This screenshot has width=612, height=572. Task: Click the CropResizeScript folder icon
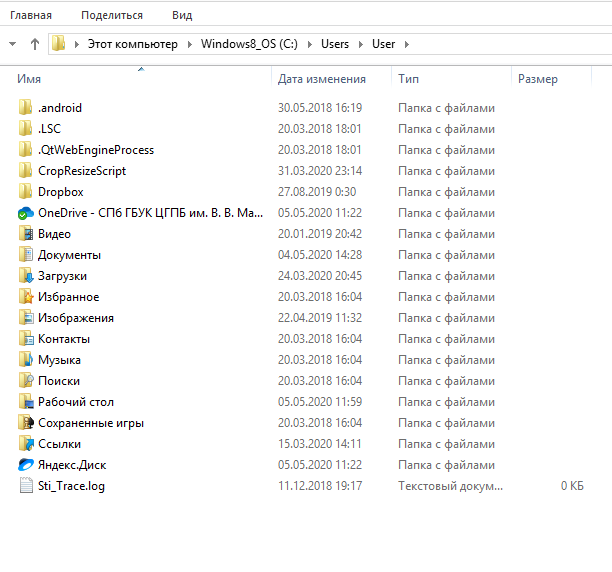[26, 171]
